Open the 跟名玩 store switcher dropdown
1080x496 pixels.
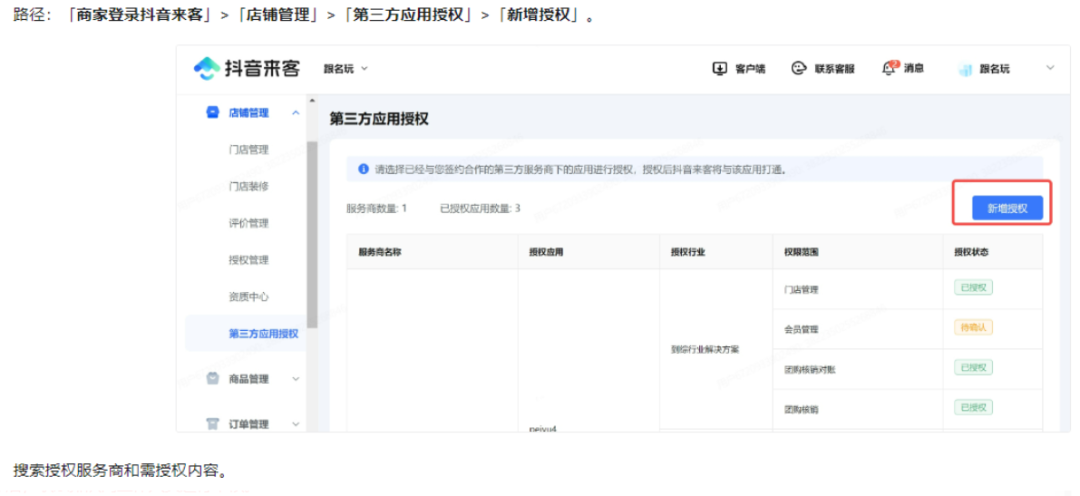[x=346, y=69]
